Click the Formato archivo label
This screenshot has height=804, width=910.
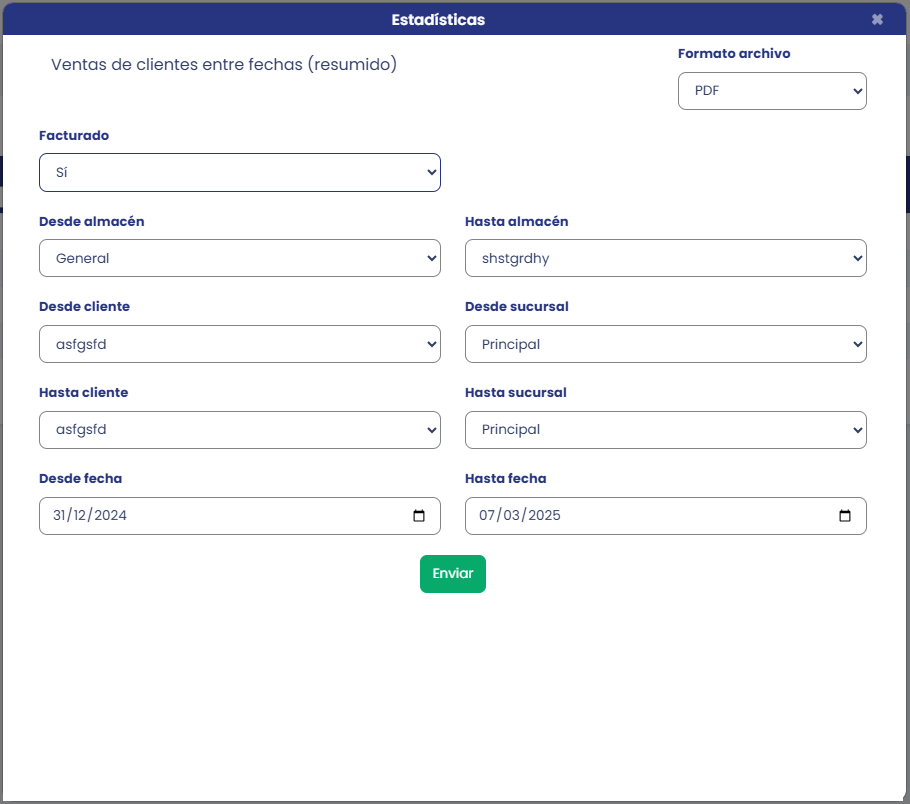coord(734,53)
